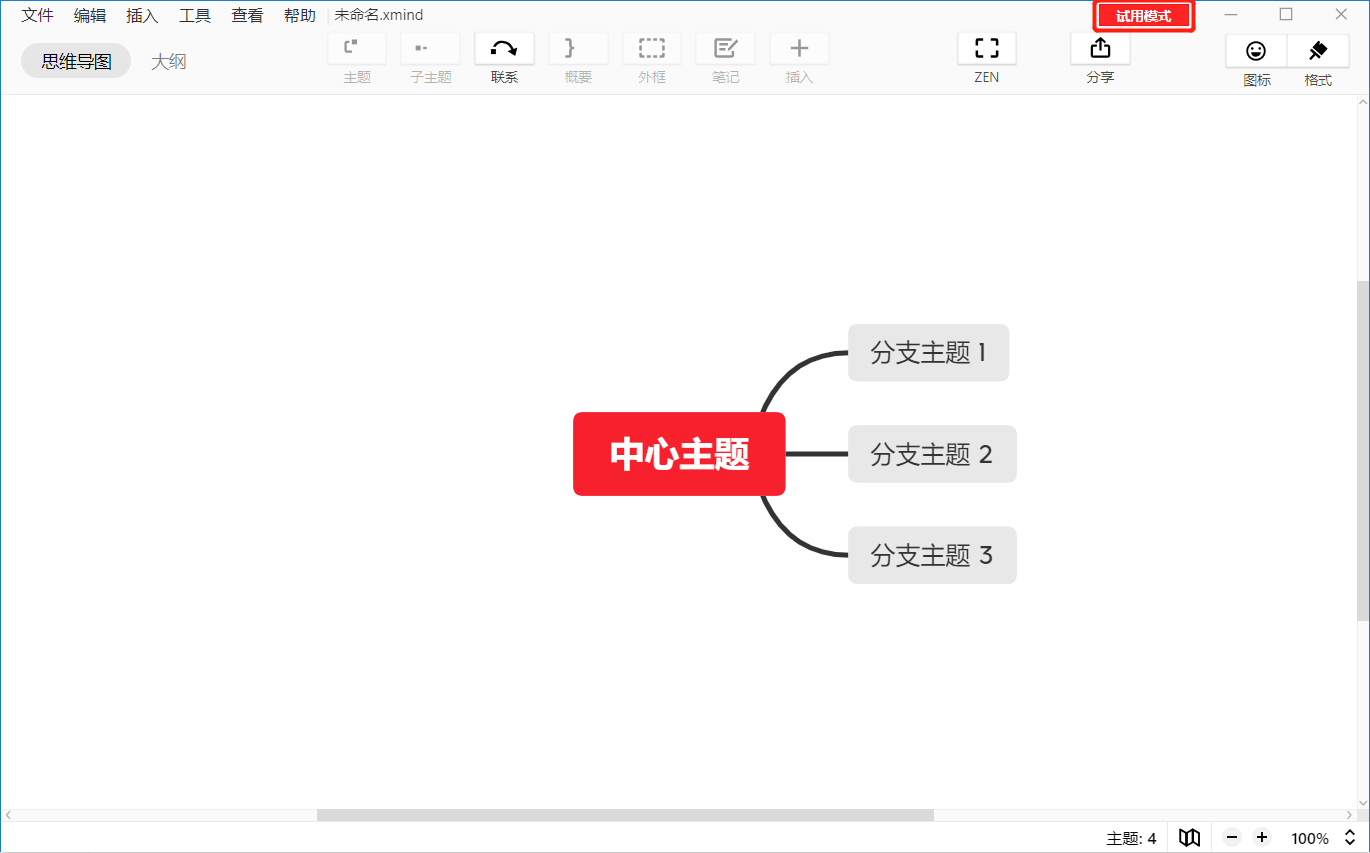The image size is (1370, 853).
Task: Enter ZEN mode
Action: click(x=987, y=48)
